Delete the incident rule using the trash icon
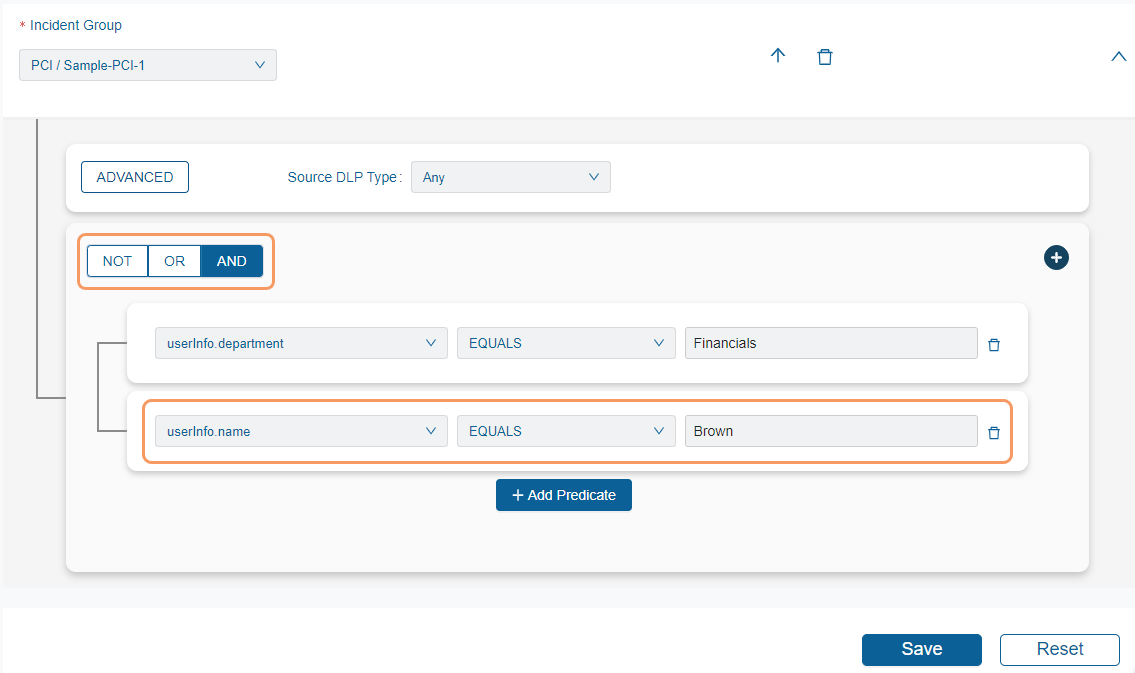Image resolution: width=1135 pixels, height=673 pixels. (825, 56)
